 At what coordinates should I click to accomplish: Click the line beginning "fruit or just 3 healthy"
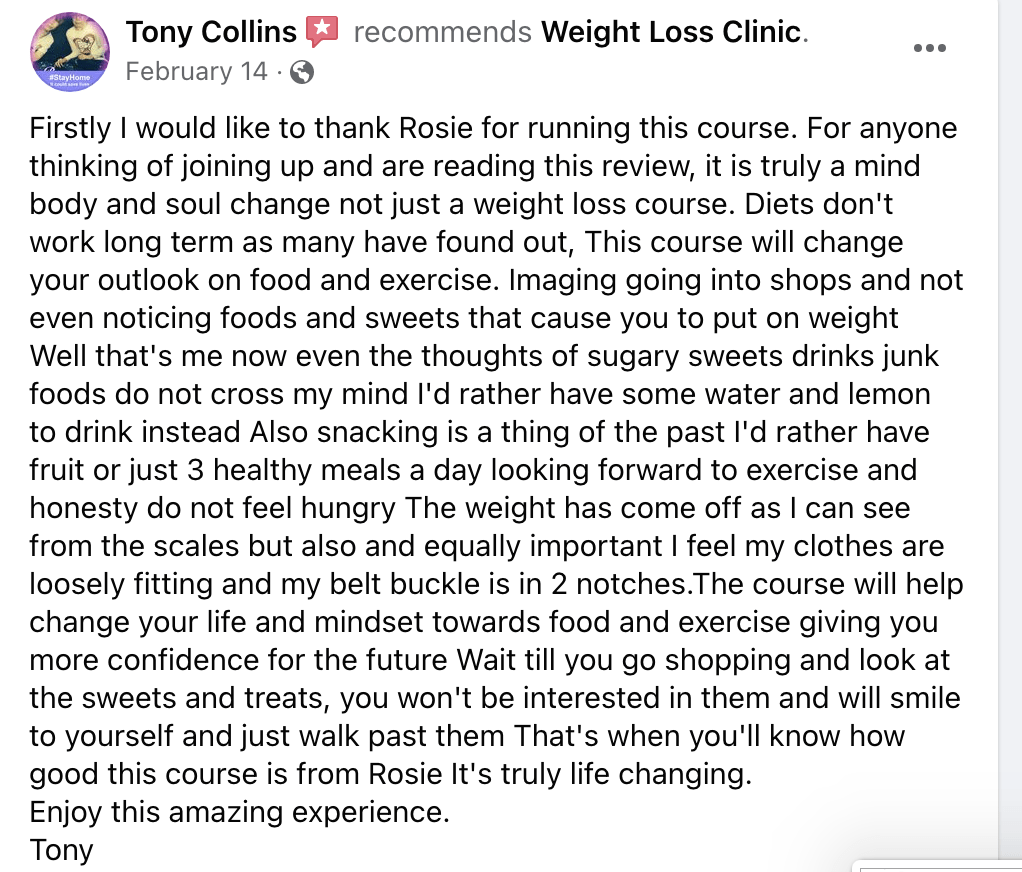point(473,470)
